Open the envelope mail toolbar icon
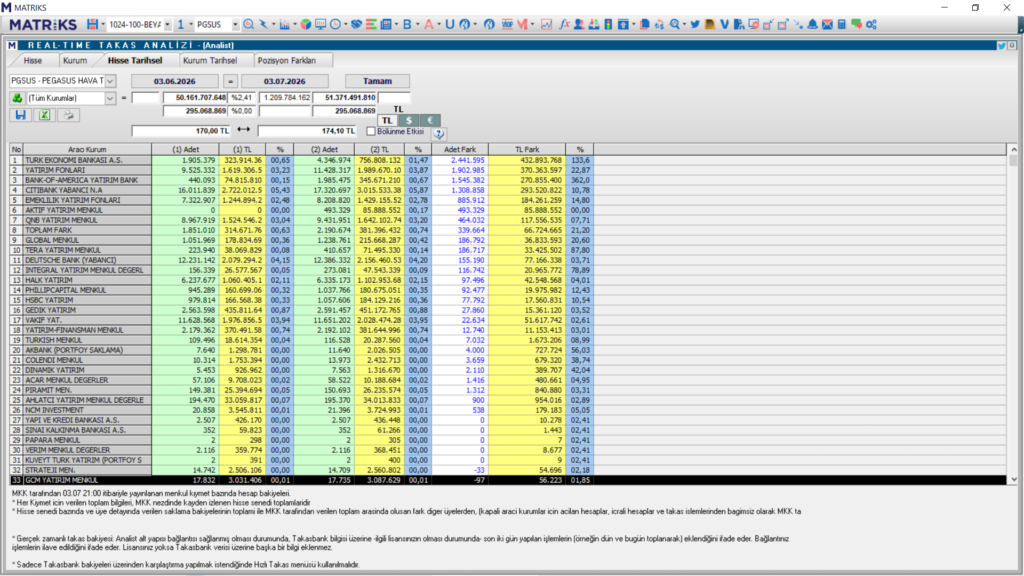Image resolution: width=1024 pixels, height=576 pixels. click(x=827, y=24)
